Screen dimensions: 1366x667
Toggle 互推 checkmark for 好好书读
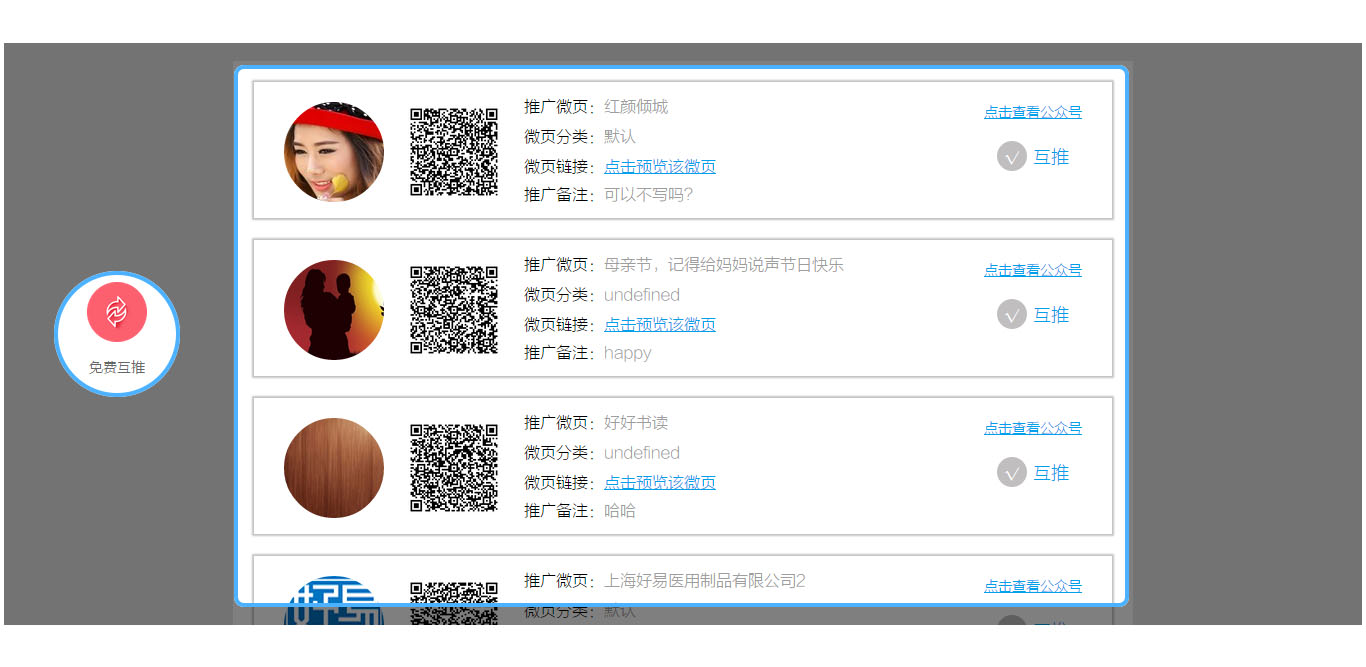click(x=1011, y=473)
